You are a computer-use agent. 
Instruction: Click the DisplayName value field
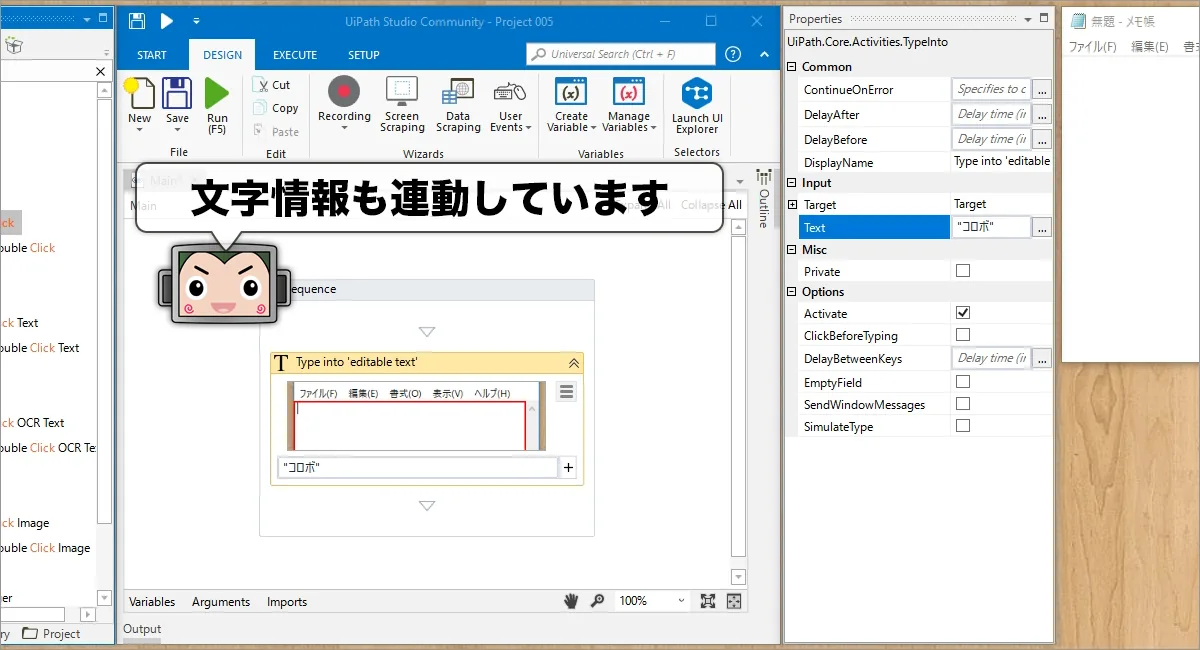tap(1001, 161)
